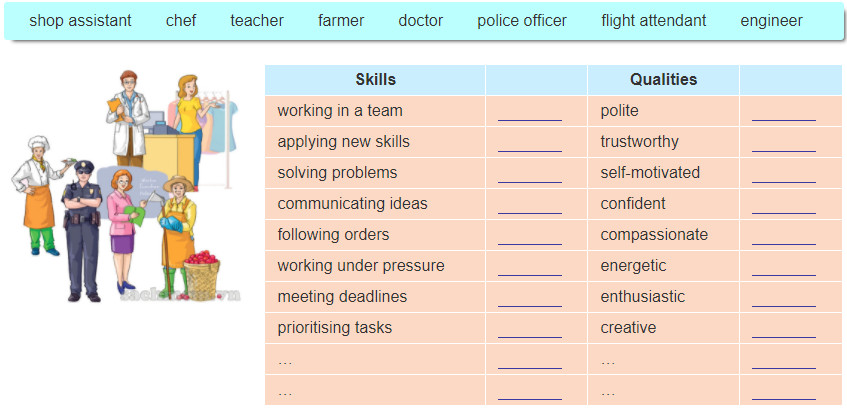Pick the "engineer" word option
The width and height of the screenshot is (847, 413).
(x=771, y=21)
